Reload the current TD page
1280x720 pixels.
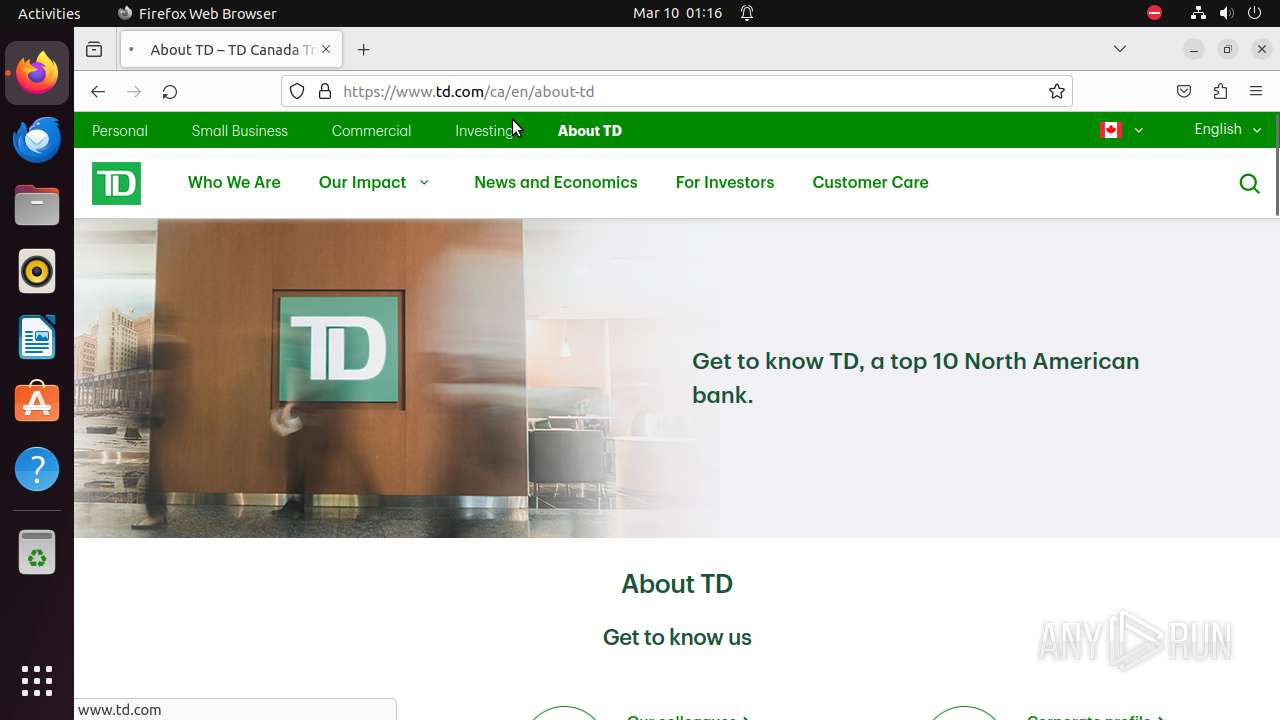(170, 91)
